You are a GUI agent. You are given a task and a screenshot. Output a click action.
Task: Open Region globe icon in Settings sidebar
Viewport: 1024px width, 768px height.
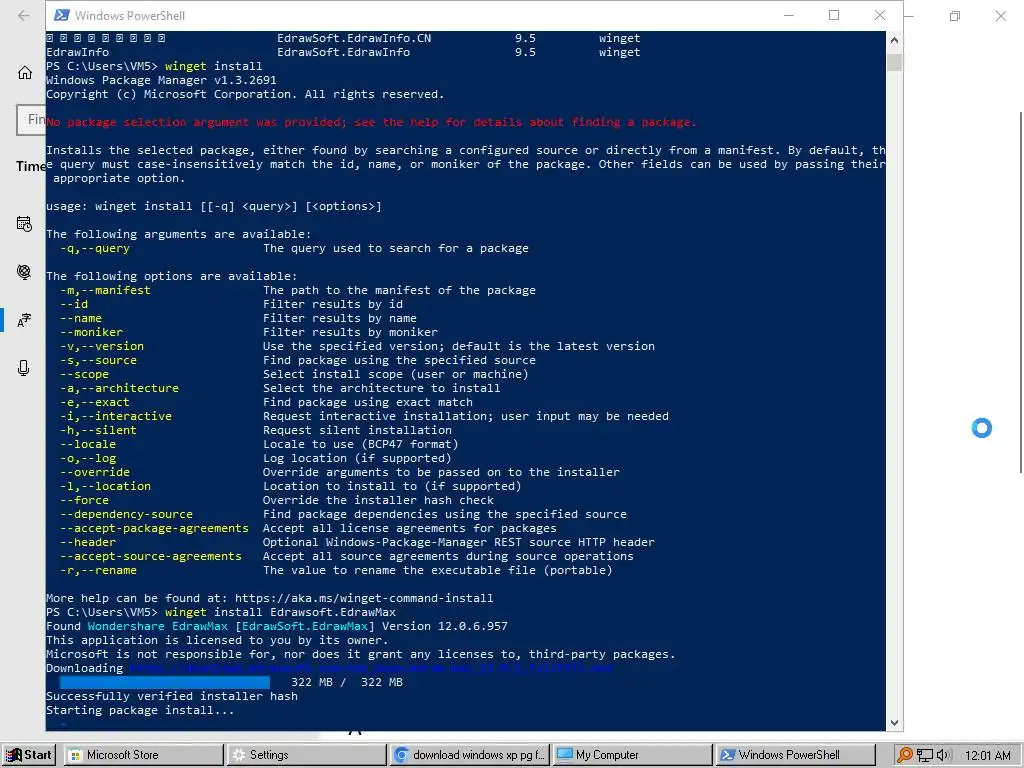coord(24,272)
